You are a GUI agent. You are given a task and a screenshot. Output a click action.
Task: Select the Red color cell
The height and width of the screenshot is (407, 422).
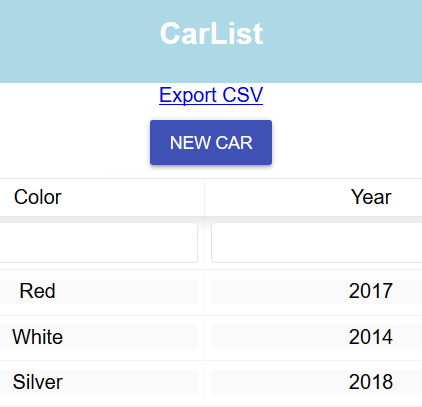tap(99, 291)
